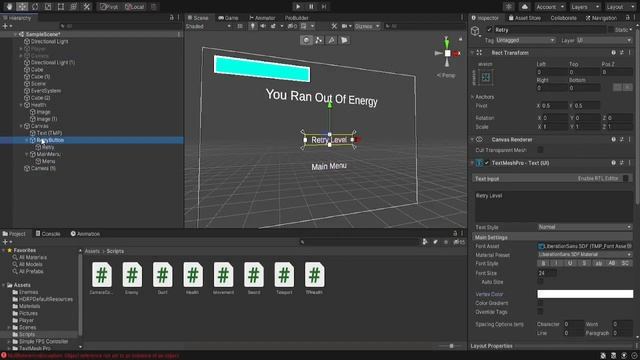Select the Scale tool
The height and width of the screenshot is (360, 640).
(x=48, y=7)
